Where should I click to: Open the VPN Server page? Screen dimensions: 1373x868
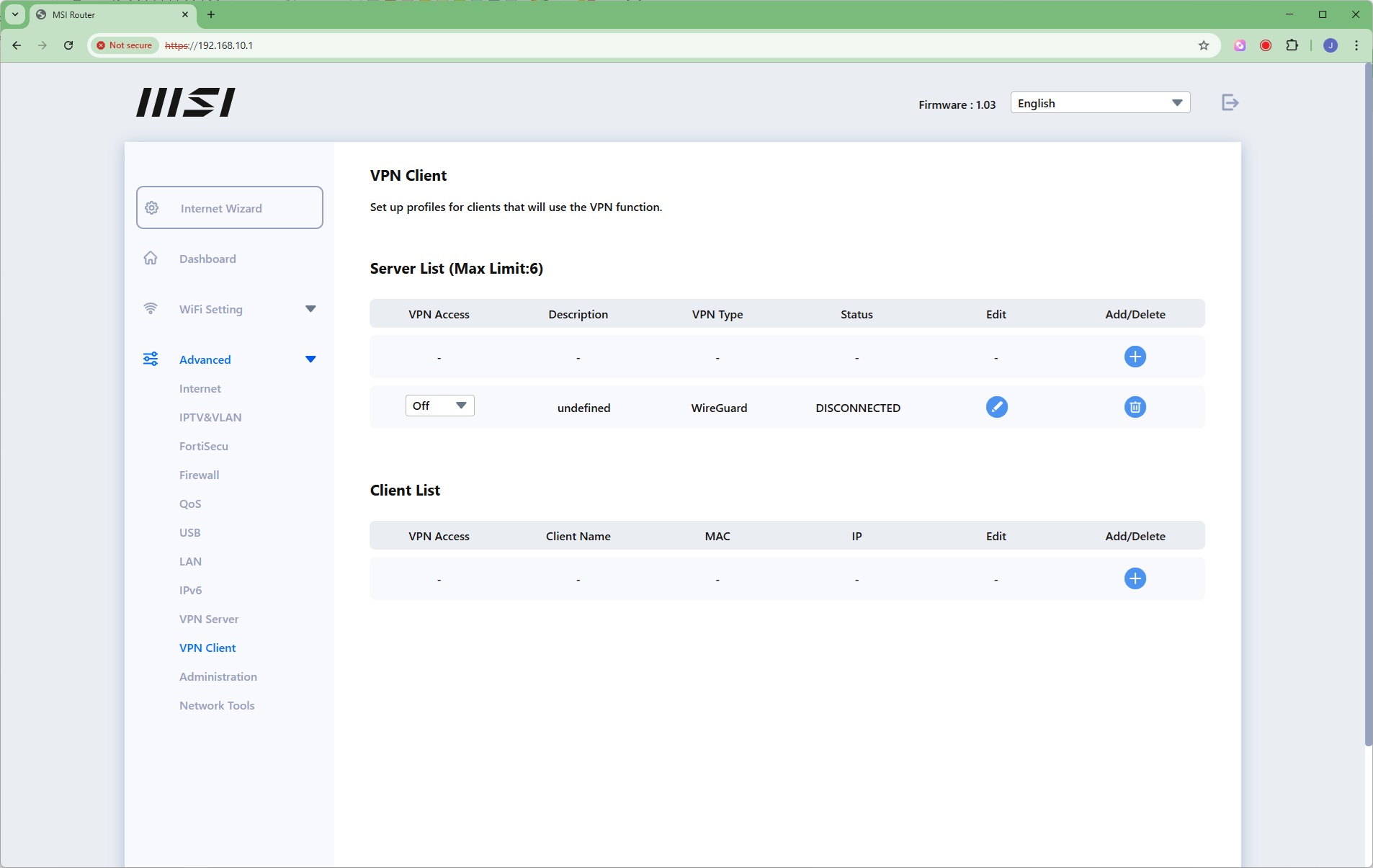(209, 619)
